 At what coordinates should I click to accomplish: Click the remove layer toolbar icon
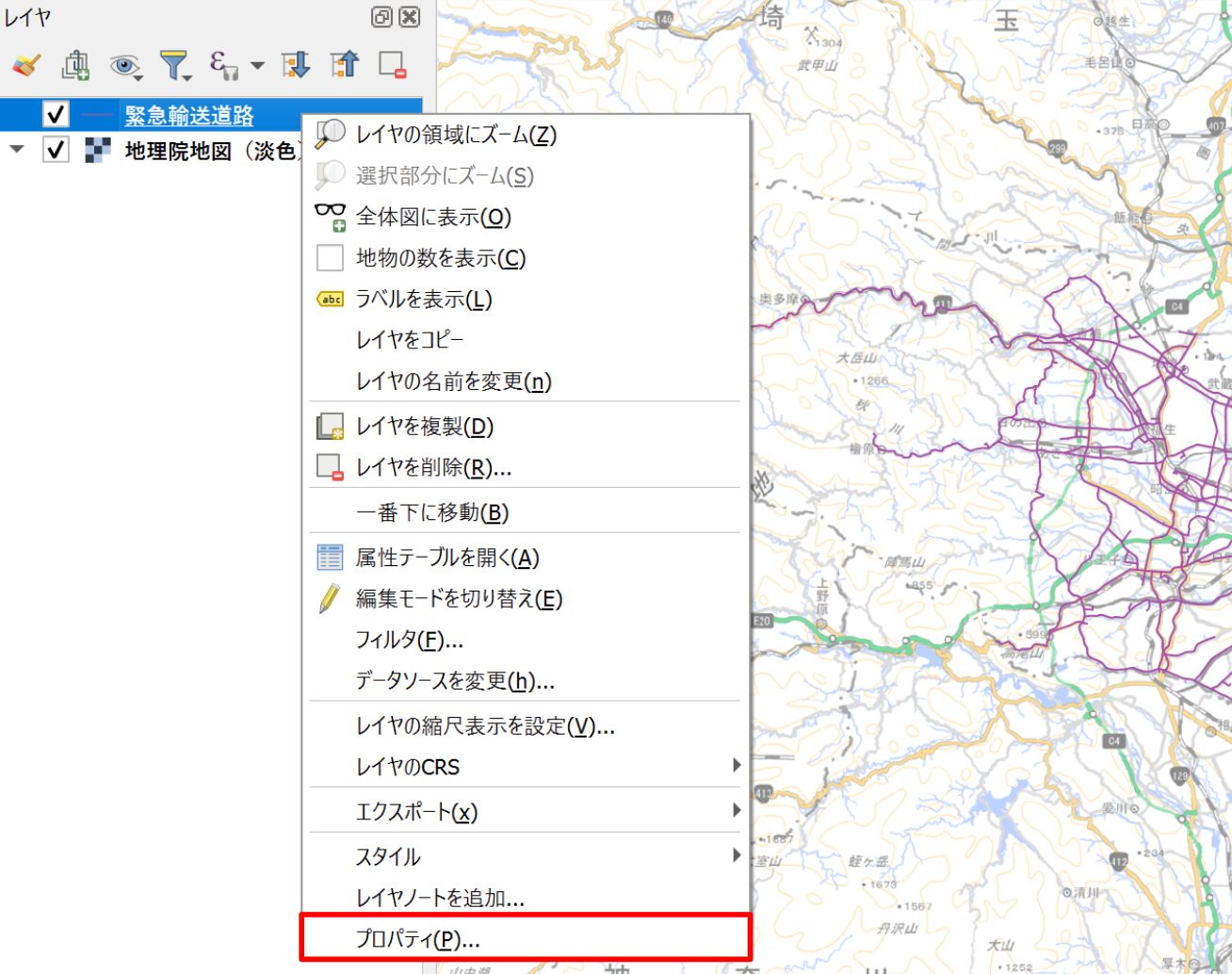click(x=392, y=65)
